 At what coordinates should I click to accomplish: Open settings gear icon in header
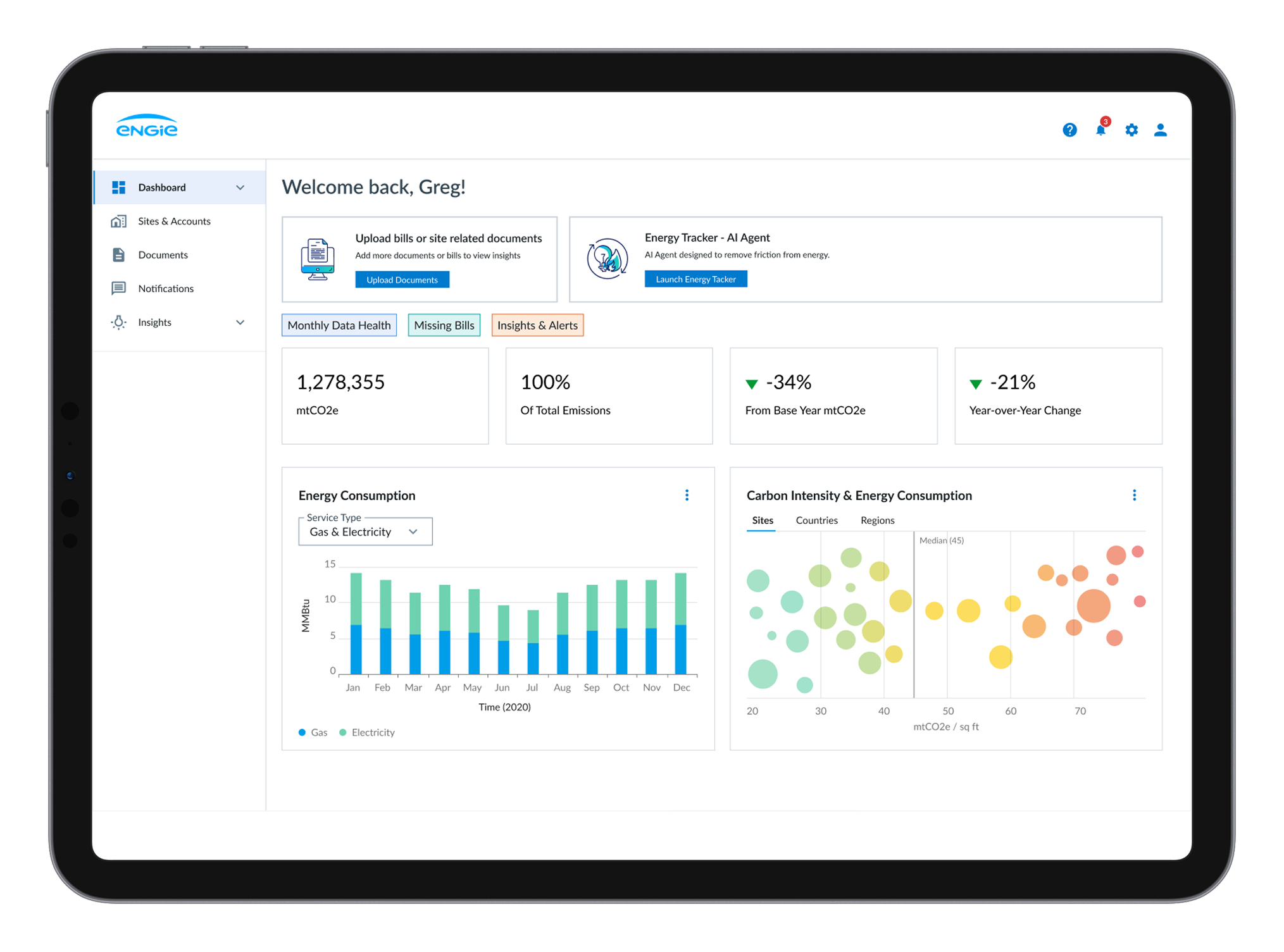pos(1131,130)
